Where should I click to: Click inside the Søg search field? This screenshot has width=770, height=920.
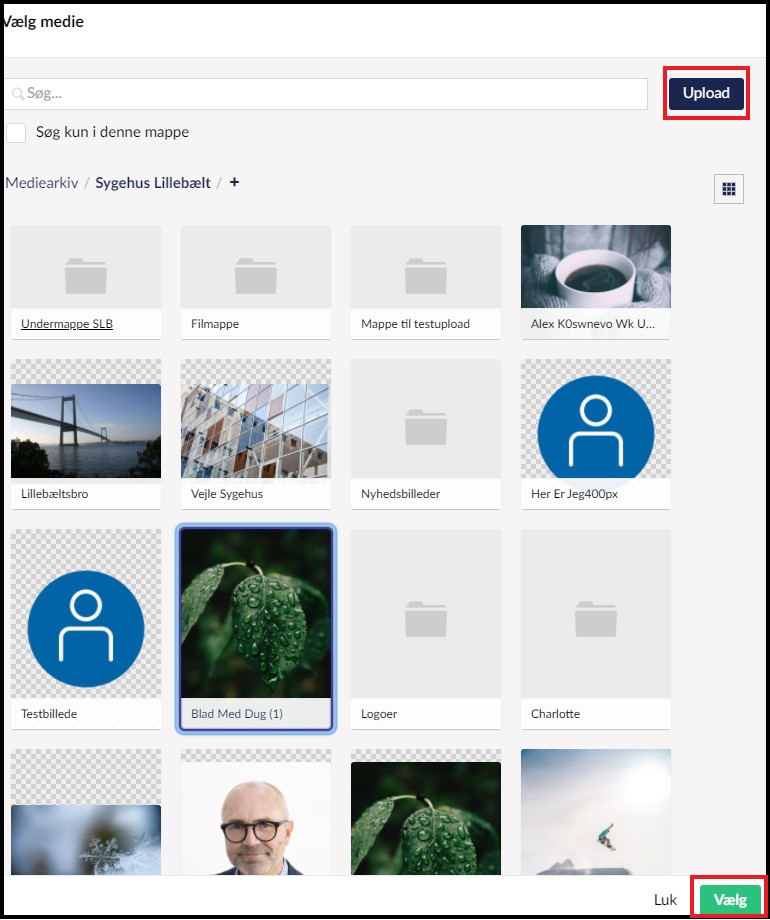326,93
